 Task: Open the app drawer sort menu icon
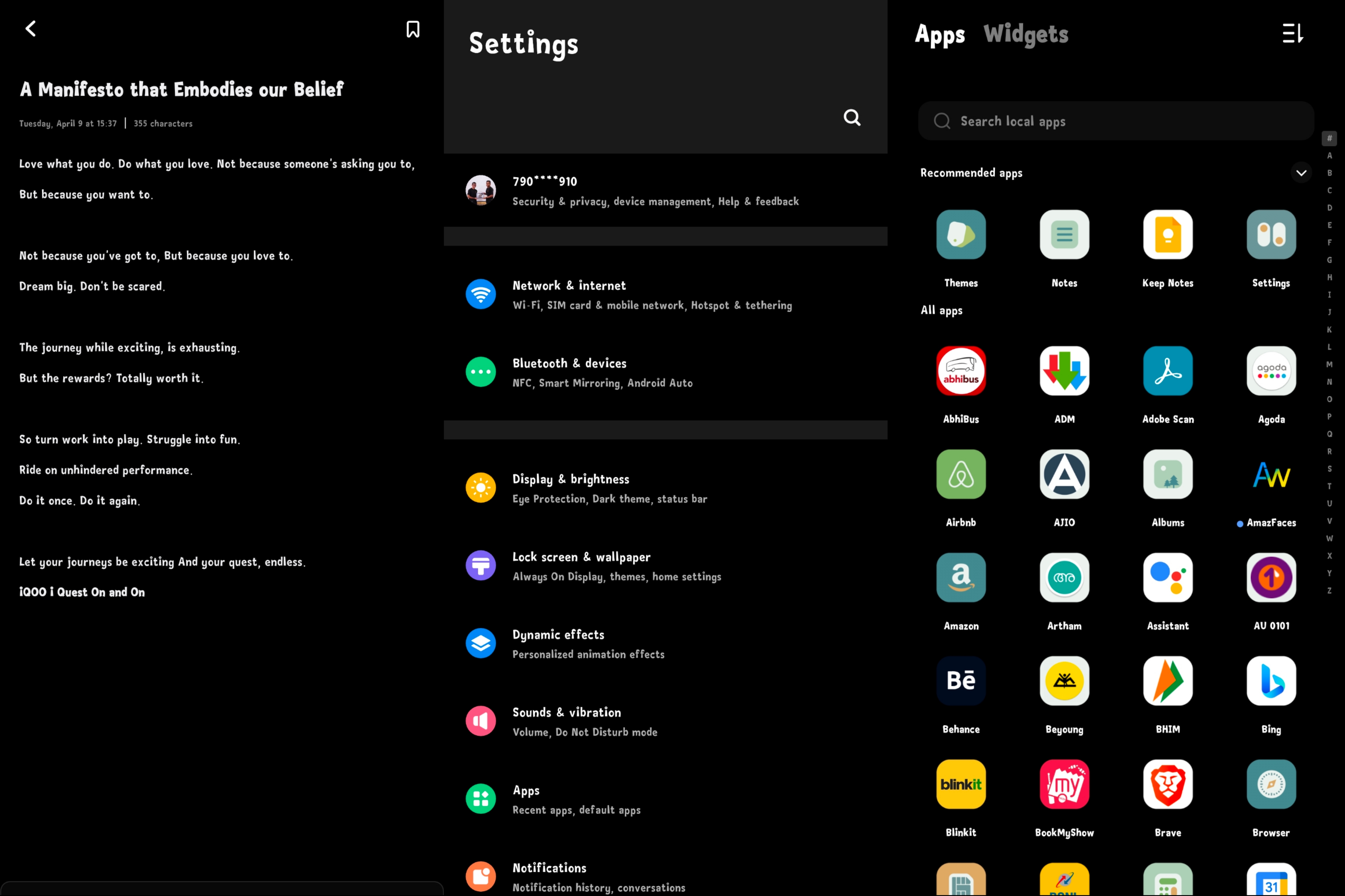(x=1292, y=33)
